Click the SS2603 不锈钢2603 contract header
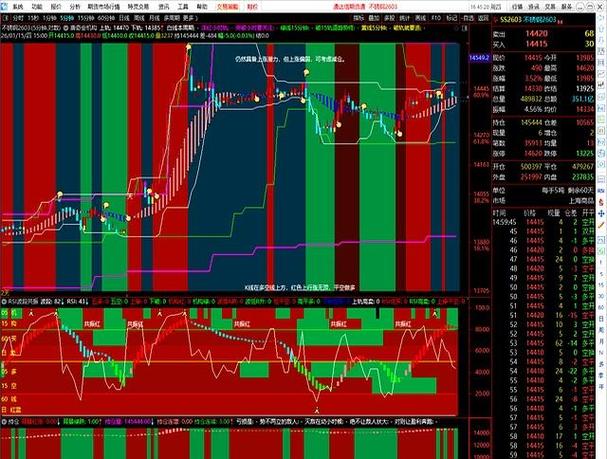This screenshot has width=607, height=459. point(528,19)
